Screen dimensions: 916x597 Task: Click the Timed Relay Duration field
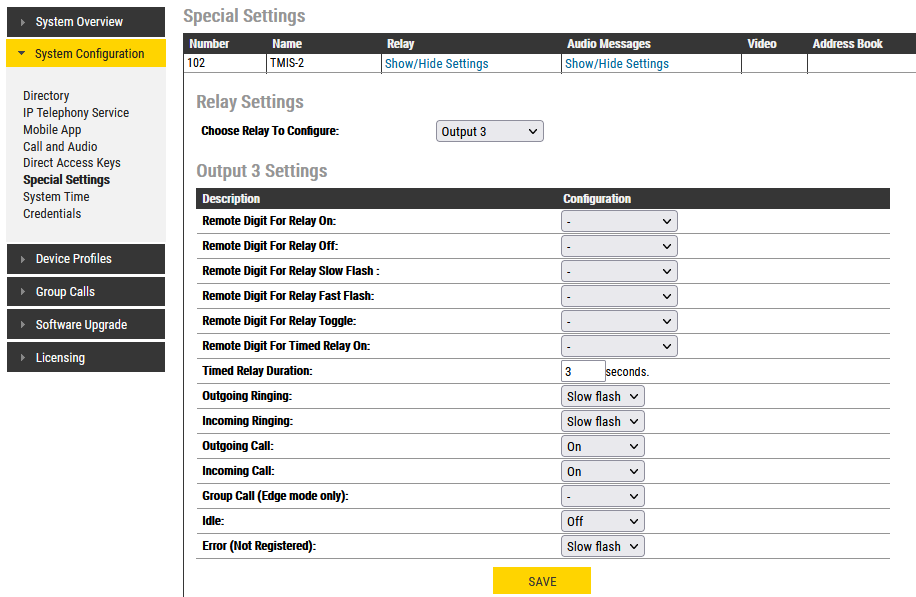[583, 371]
